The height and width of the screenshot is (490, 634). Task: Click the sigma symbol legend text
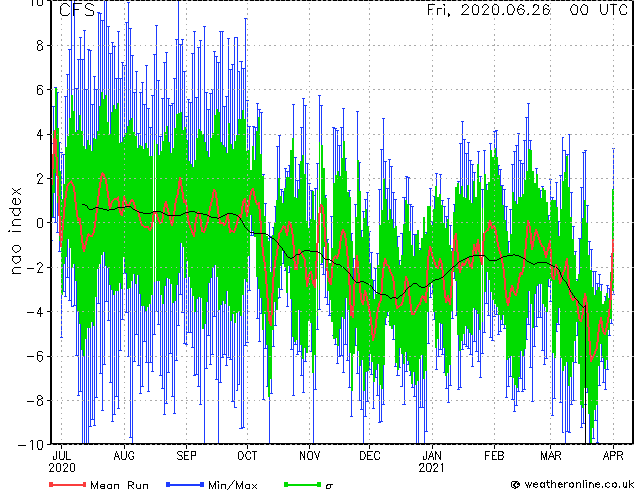click(329, 486)
